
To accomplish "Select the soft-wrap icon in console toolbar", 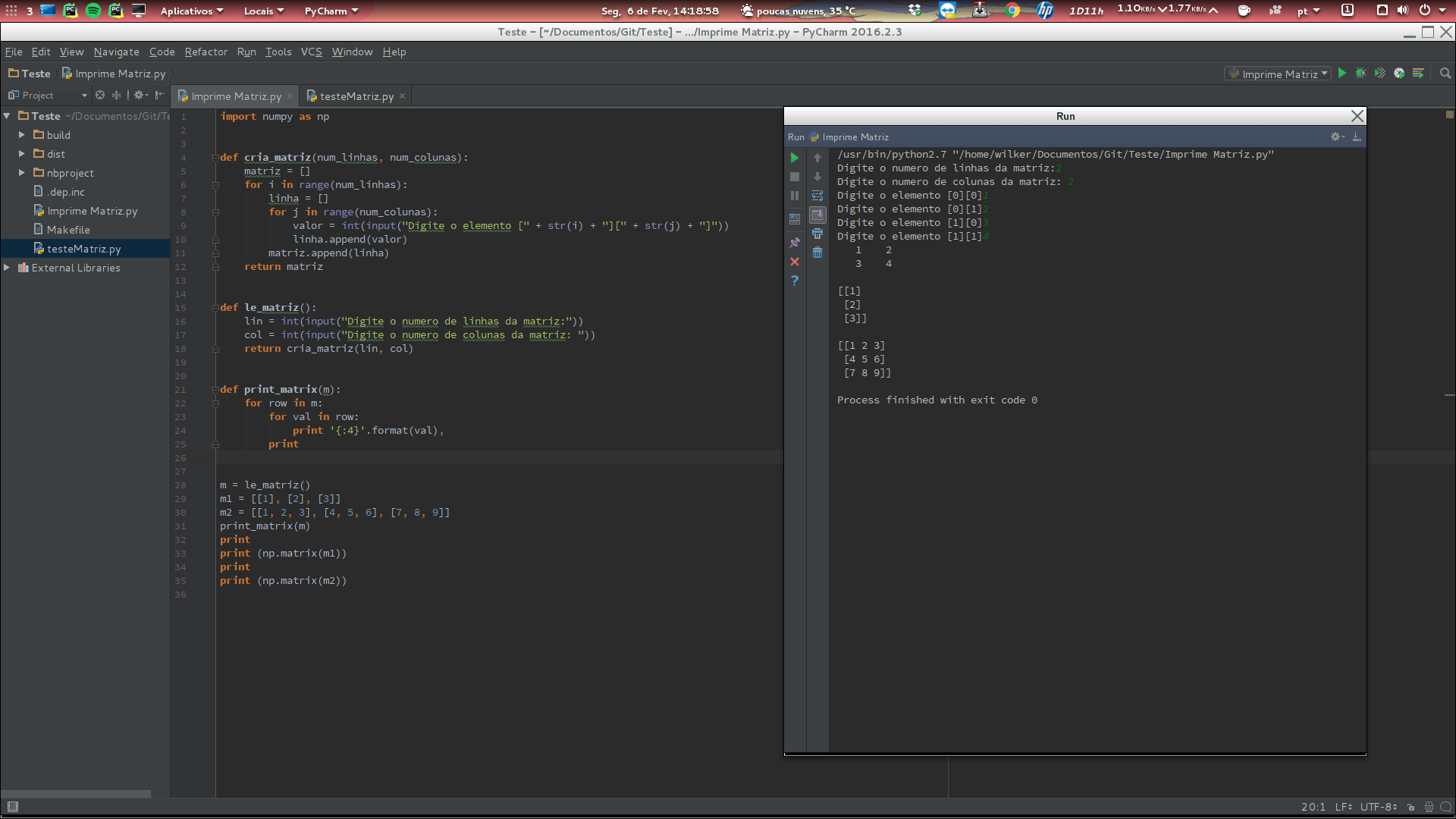I will tap(817, 195).
